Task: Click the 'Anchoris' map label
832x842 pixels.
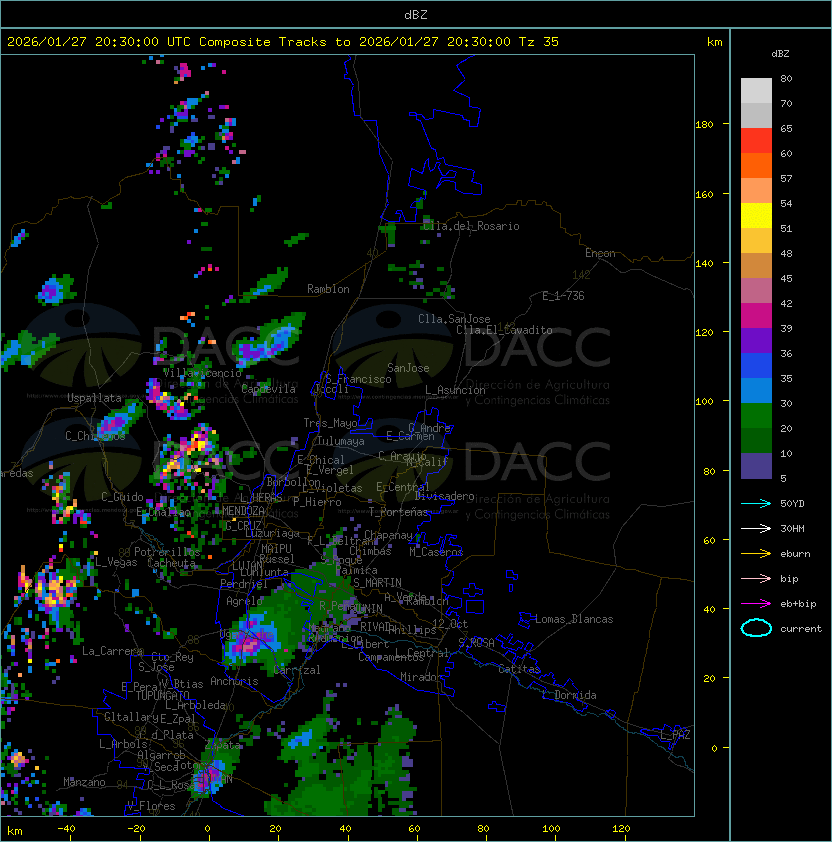Action: pyautogui.click(x=234, y=681)
